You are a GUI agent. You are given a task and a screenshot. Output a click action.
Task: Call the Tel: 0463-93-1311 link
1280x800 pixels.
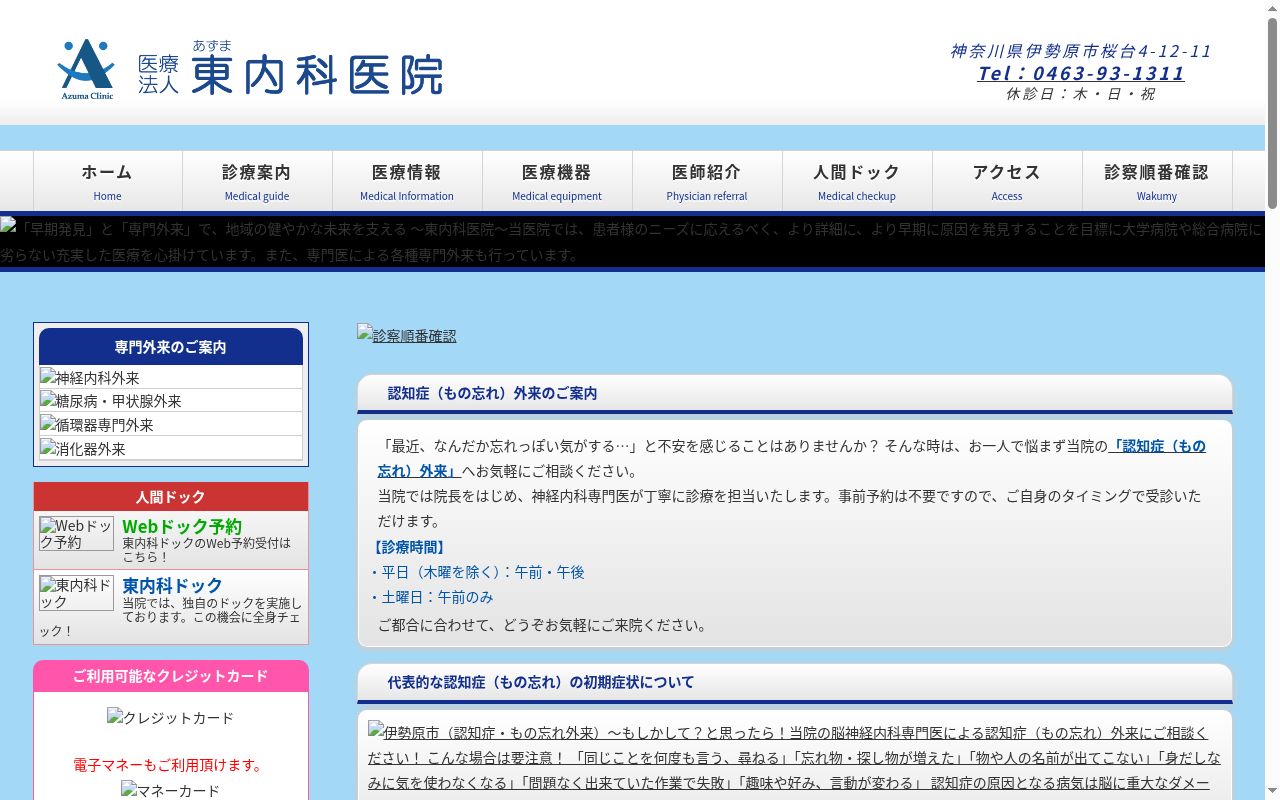(1080, 73)
